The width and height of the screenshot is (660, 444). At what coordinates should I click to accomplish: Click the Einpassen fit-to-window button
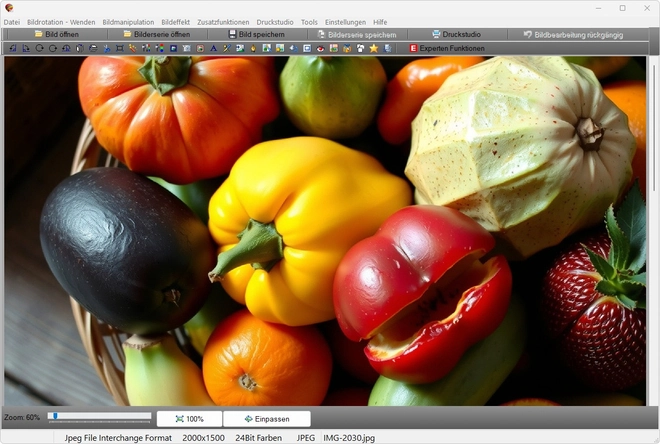click(266, 419)
